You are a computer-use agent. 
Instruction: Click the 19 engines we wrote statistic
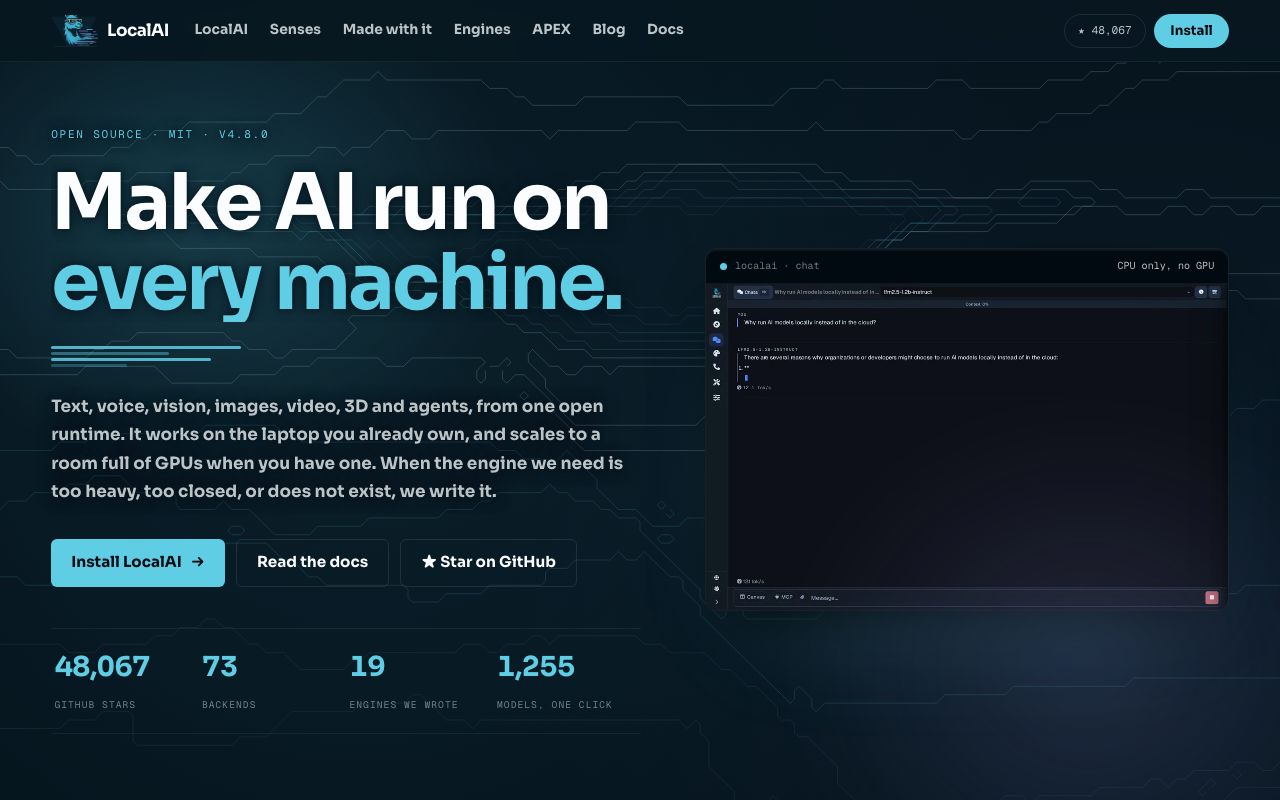click(404, 681)
